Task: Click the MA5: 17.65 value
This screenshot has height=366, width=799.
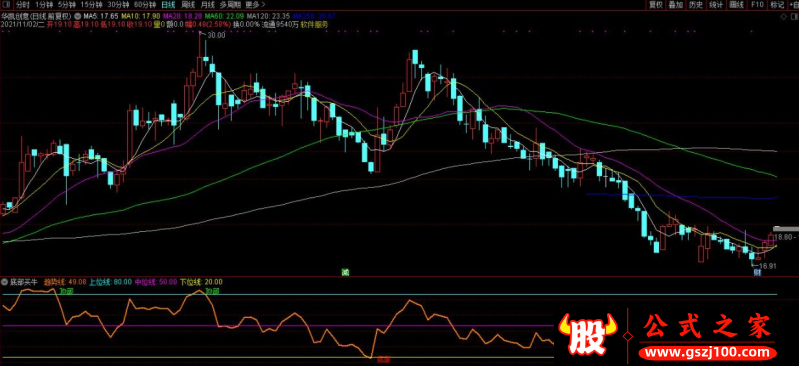Action: point(100,16)
